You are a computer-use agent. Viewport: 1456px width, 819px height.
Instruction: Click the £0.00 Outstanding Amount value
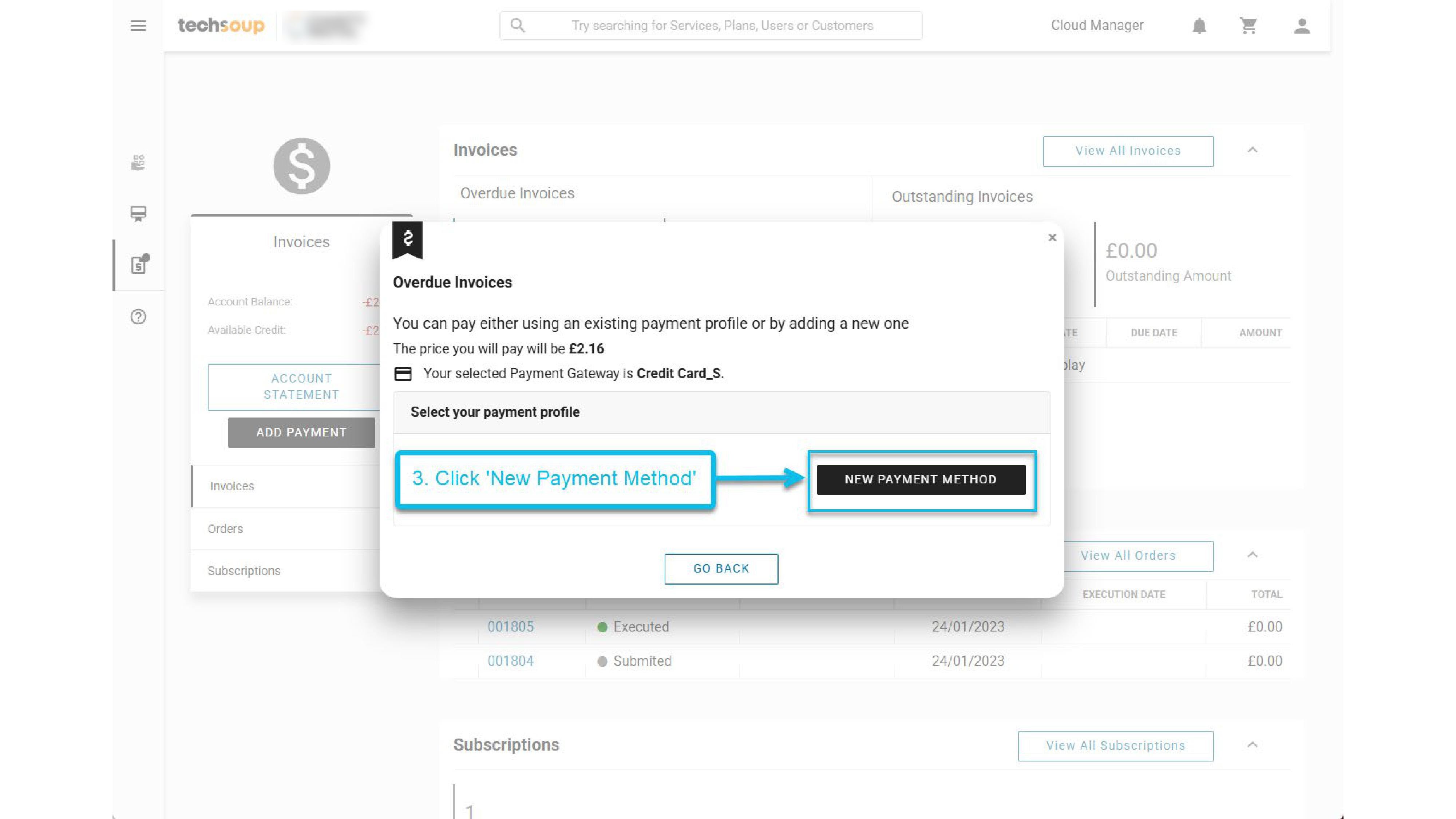[x=1131, y=250]
